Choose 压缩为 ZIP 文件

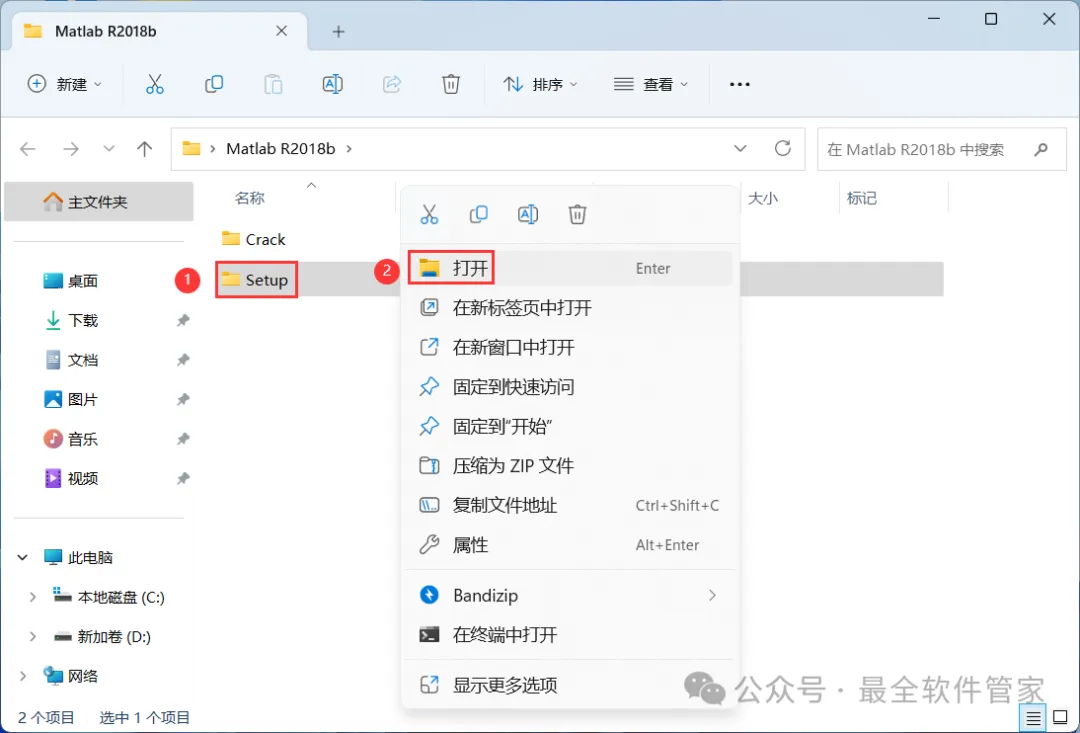coord(570,466)
